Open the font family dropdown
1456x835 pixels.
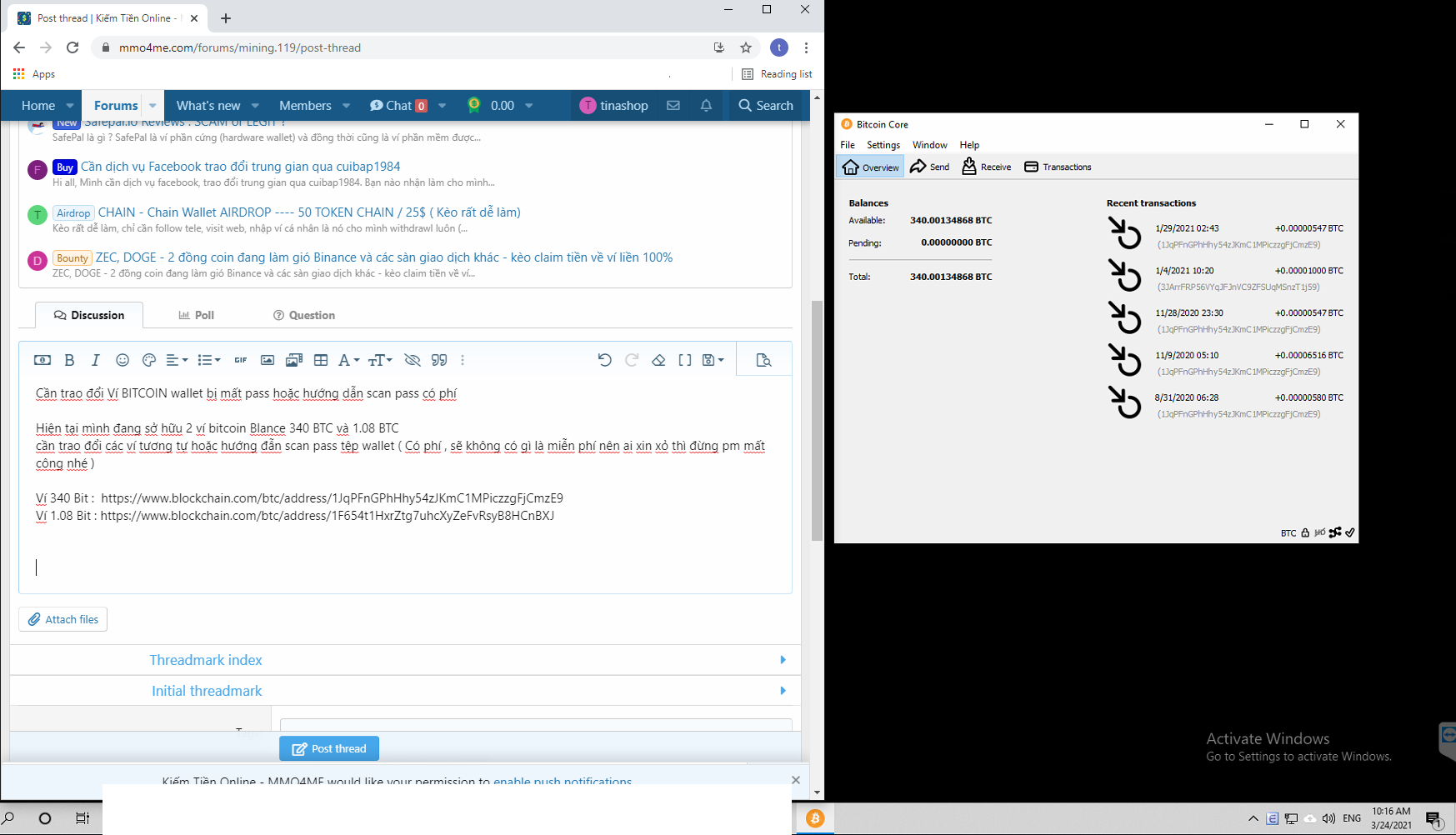tap(348, 360)
